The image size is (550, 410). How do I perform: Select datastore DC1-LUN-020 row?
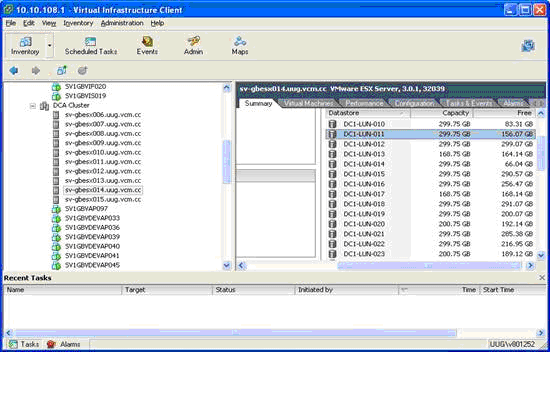pos(431,224)
